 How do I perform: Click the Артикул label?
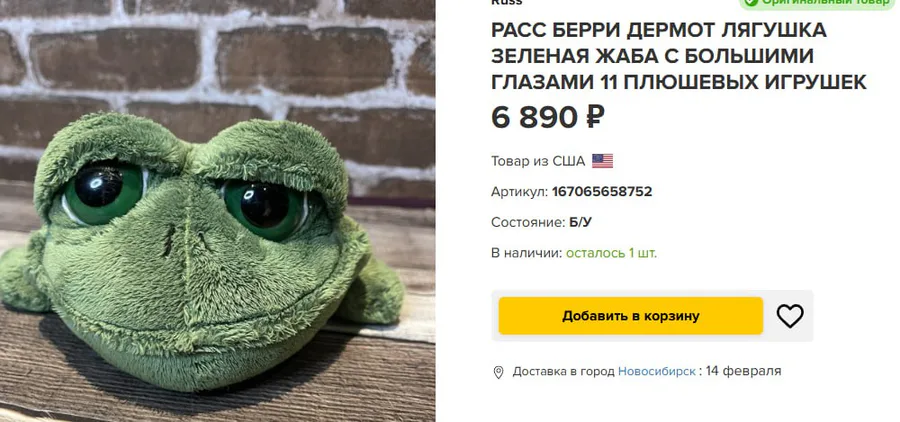519,191
